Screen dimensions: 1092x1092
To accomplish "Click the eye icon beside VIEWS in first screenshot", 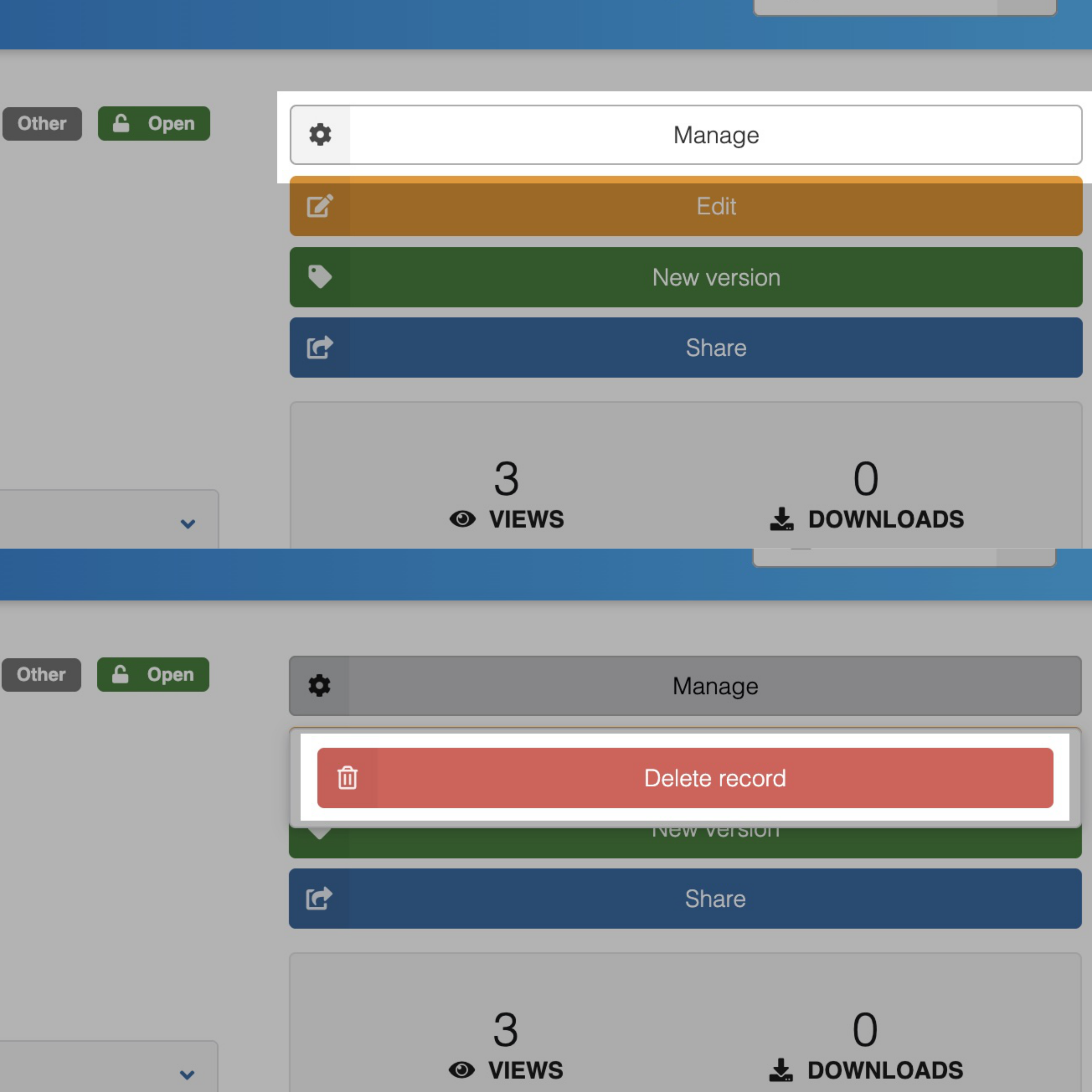I will (x=462, y=519).
